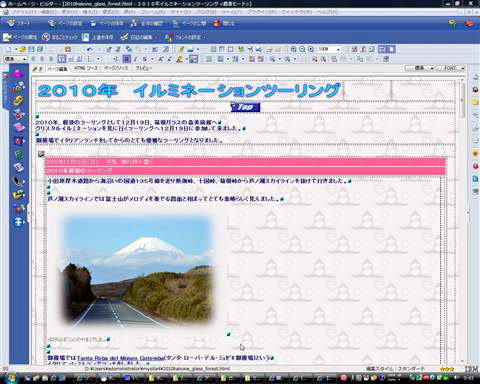
Task: Click the zoom out magnifier icon
Action: point(302,49)
